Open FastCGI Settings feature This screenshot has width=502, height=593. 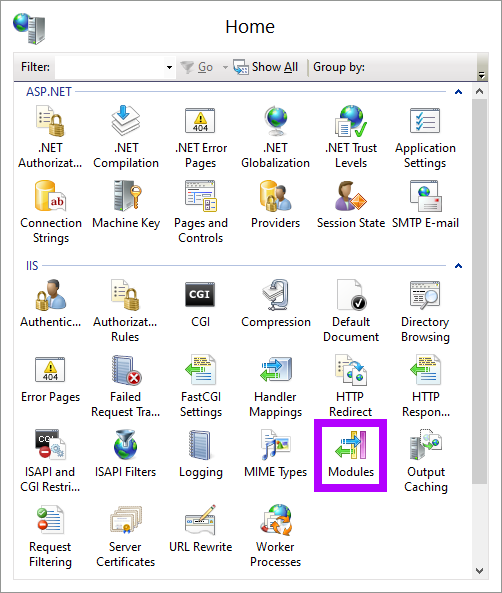[200, 386]
